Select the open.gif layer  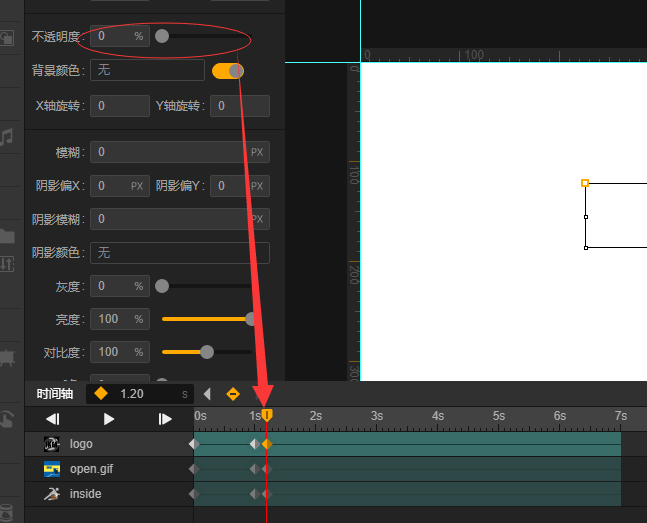point(109,469)
